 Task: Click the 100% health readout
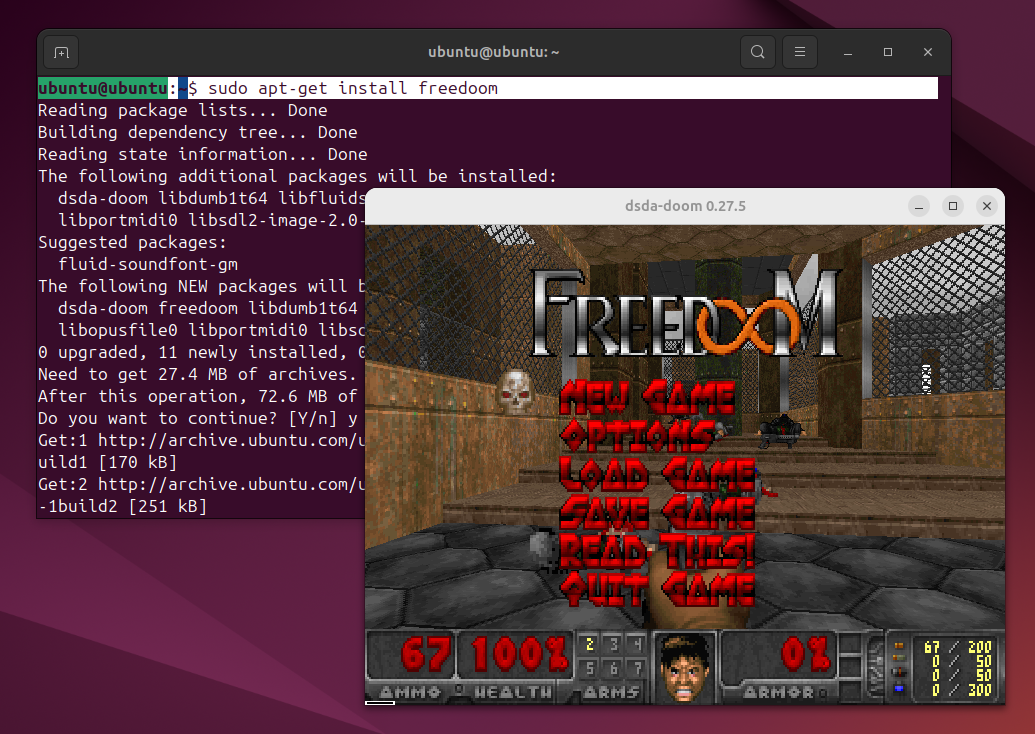click(520, 654)
